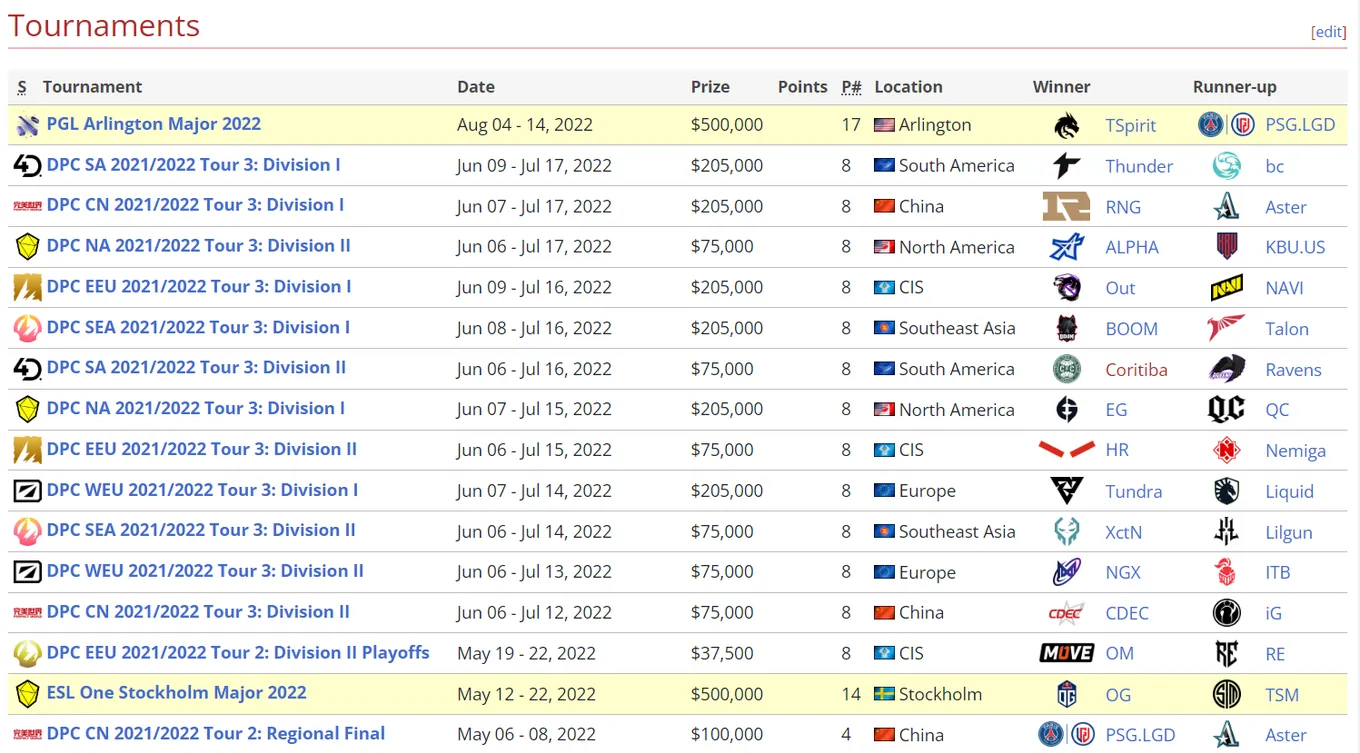Screen dimensions: 1360x753
Task: Select the iG team logo
Action: [1227, 613]
